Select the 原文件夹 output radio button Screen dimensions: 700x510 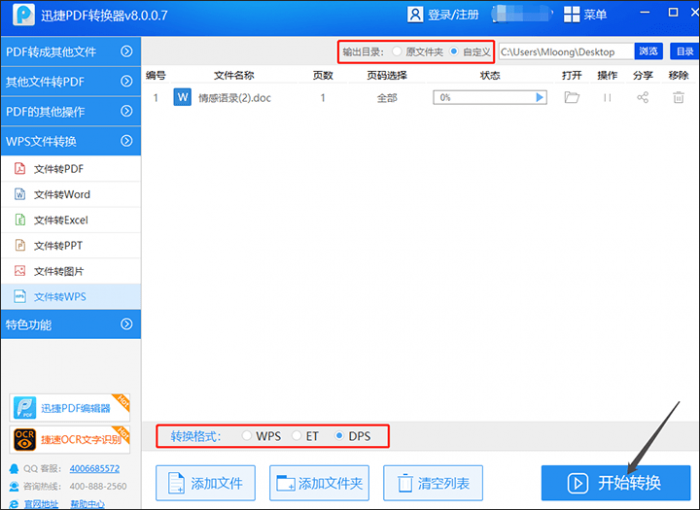(396, 51)
